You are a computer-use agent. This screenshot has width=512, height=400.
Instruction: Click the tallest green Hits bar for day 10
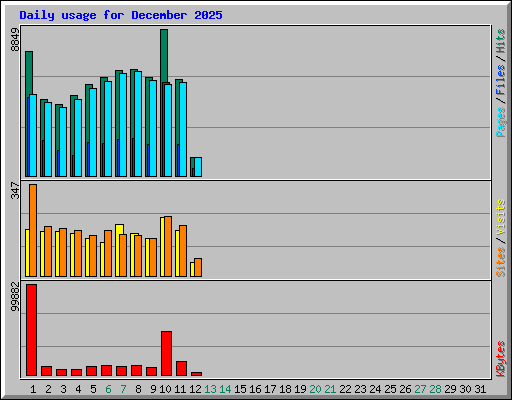(164, 55)
